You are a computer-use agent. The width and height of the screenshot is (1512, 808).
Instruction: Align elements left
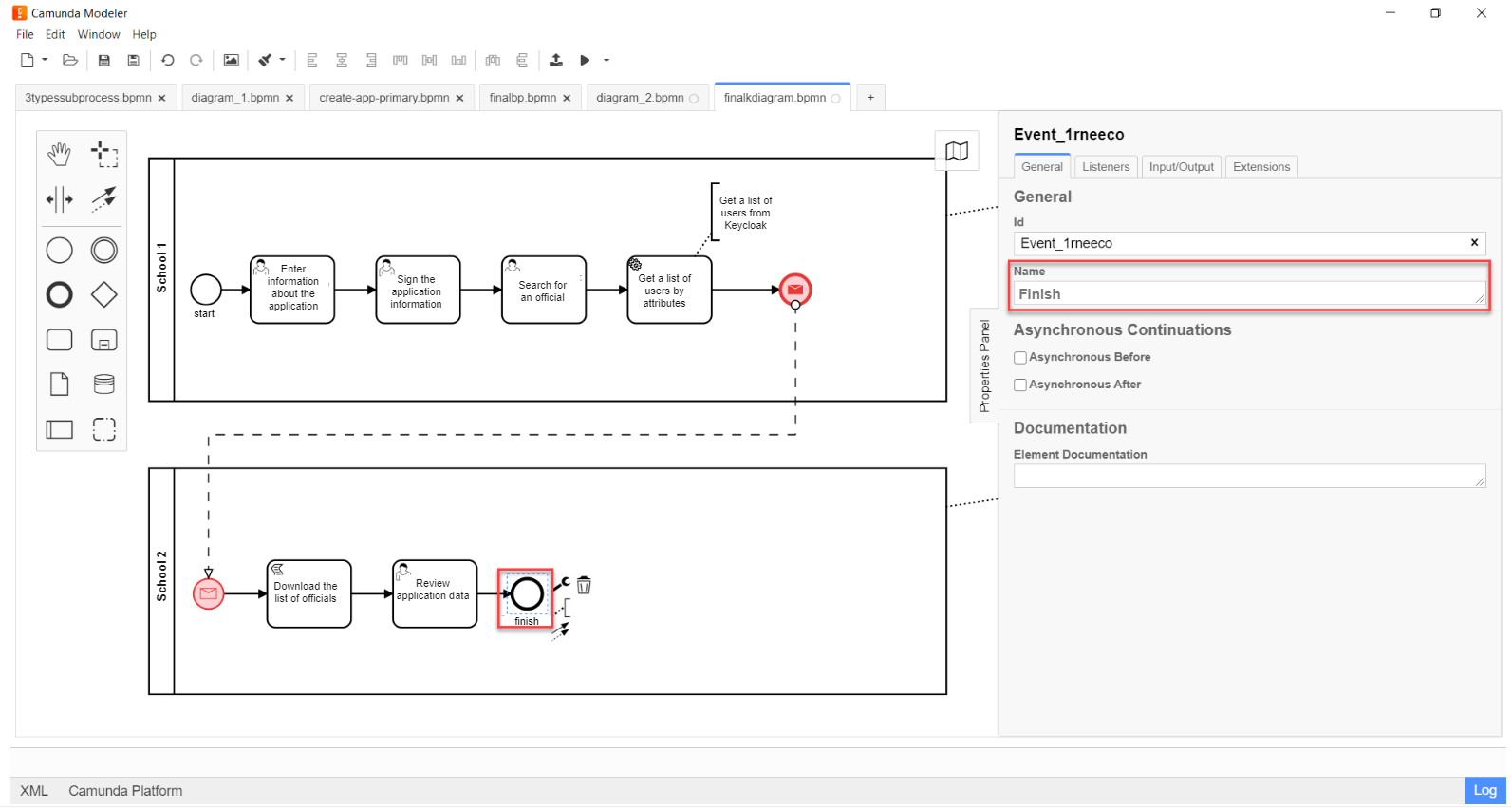tap(312, 60)
